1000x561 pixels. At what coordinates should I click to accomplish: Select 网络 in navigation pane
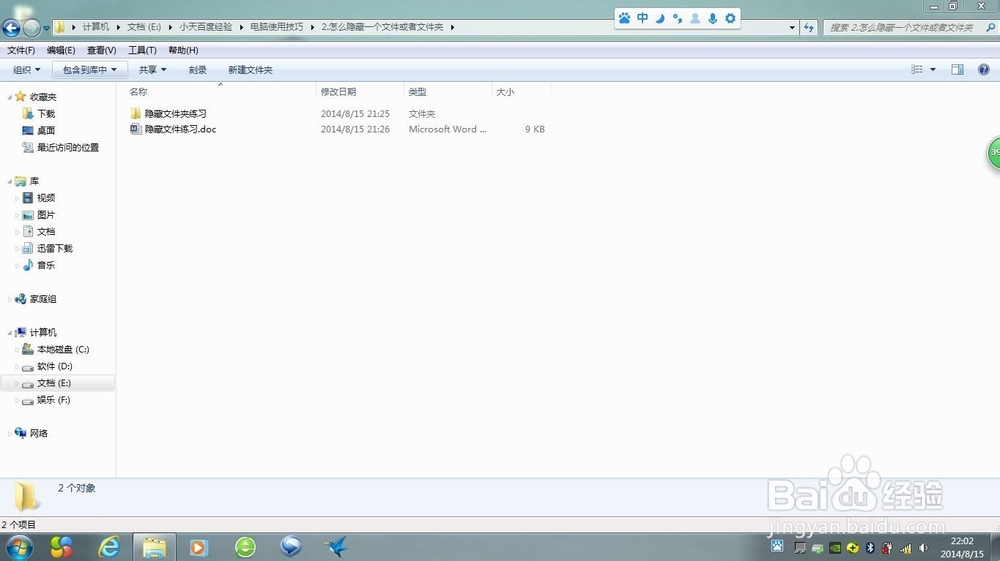38,433
